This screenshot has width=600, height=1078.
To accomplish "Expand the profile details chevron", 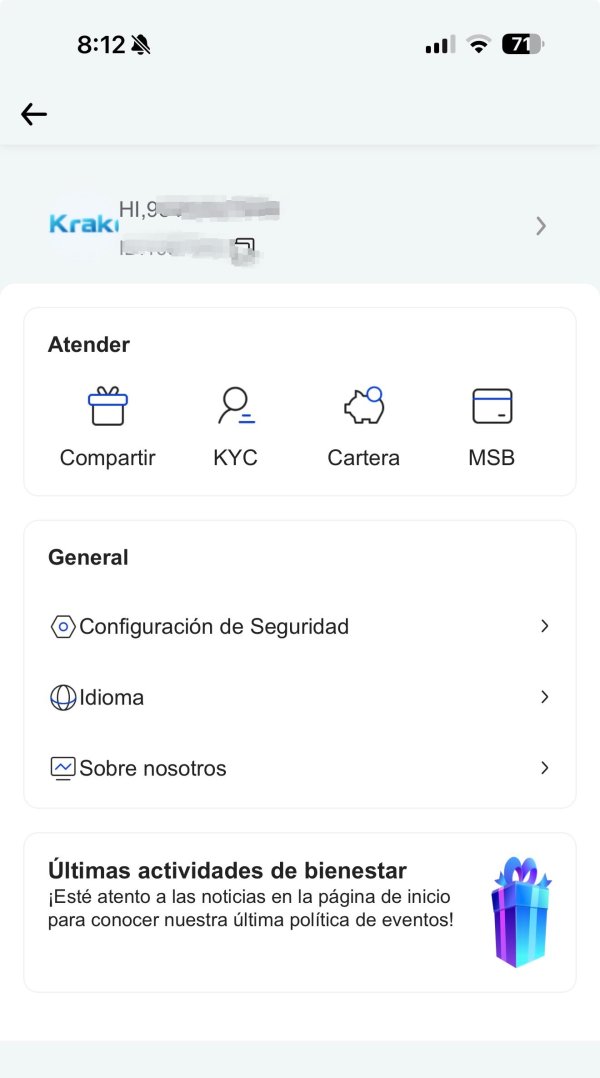I will point(541,226).
